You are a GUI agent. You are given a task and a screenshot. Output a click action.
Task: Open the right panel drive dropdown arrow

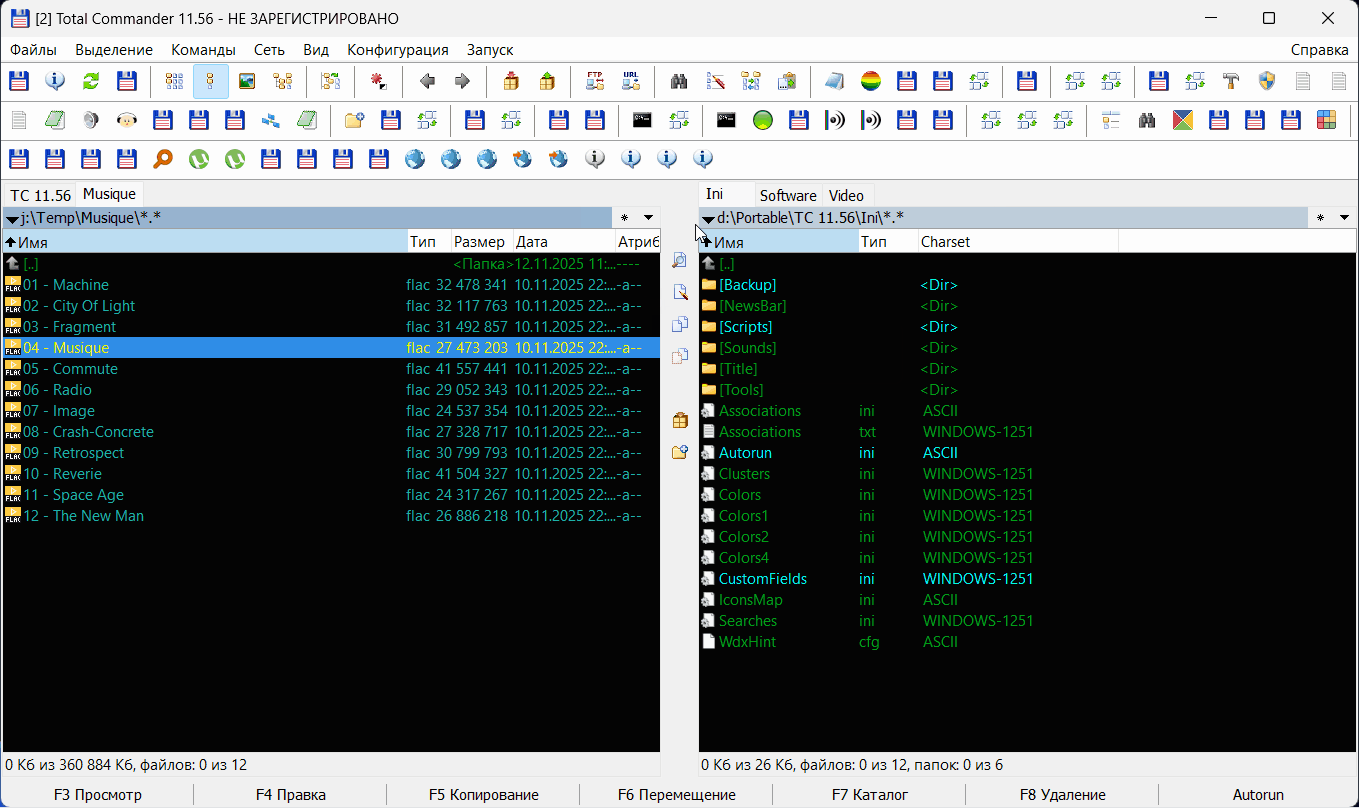pyautogui.click(x=708, y=218)
